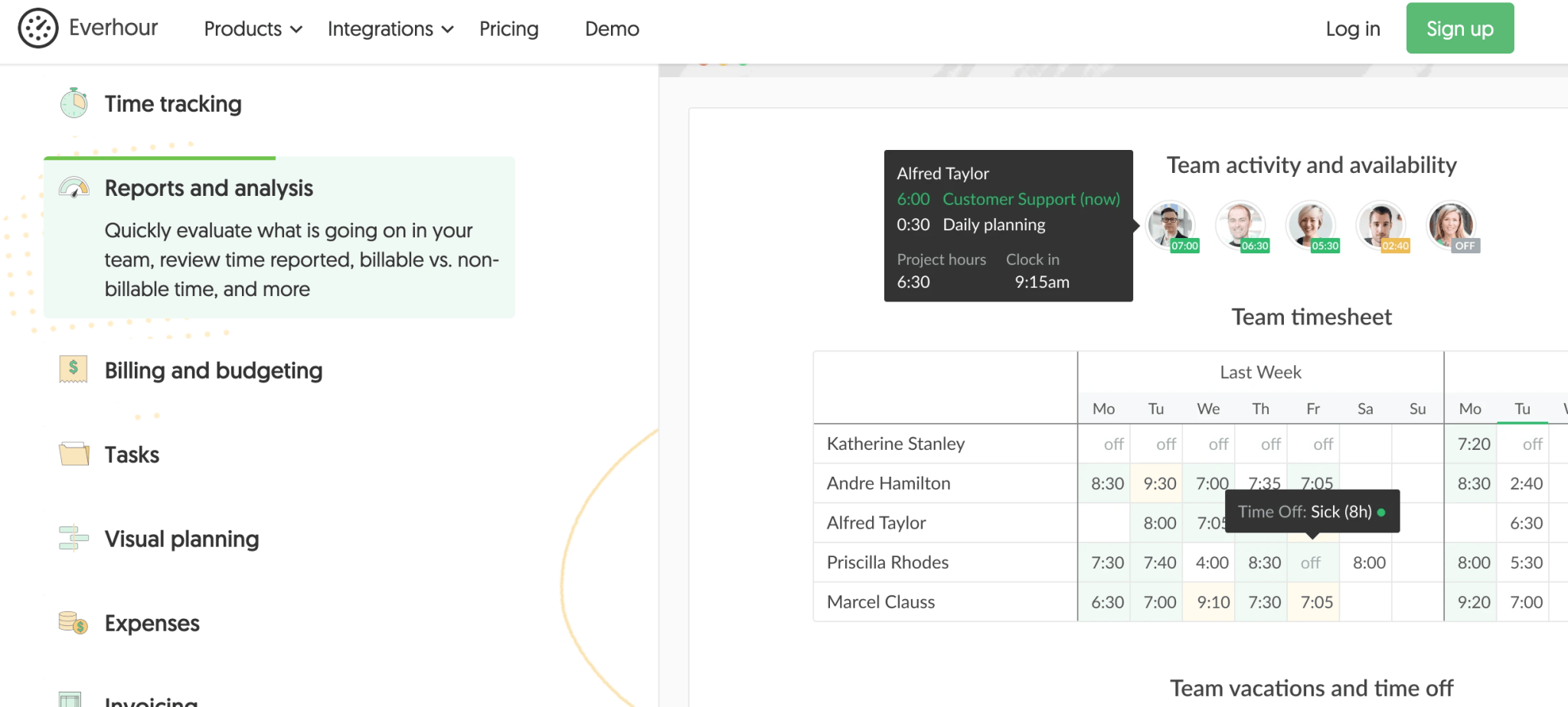Select Pricing in the top navigation

tap(508, 28)
